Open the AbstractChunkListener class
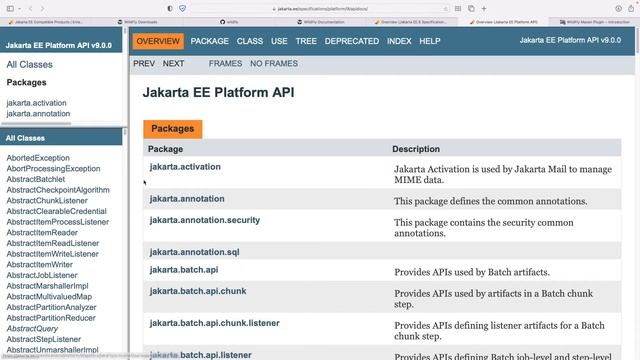This screenshot has height=360, width=640. pyautogui.click(x=47, y=200)
